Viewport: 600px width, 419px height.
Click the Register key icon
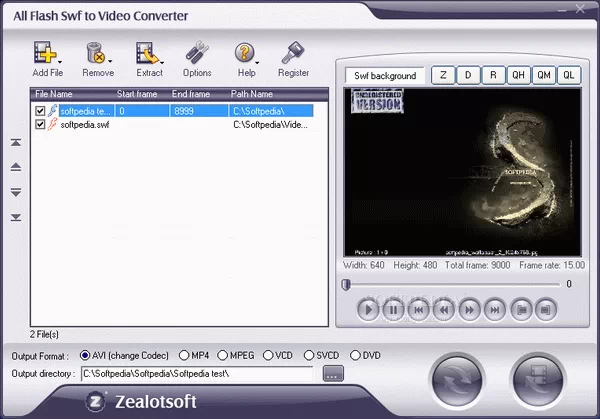(x=293, y=52)
